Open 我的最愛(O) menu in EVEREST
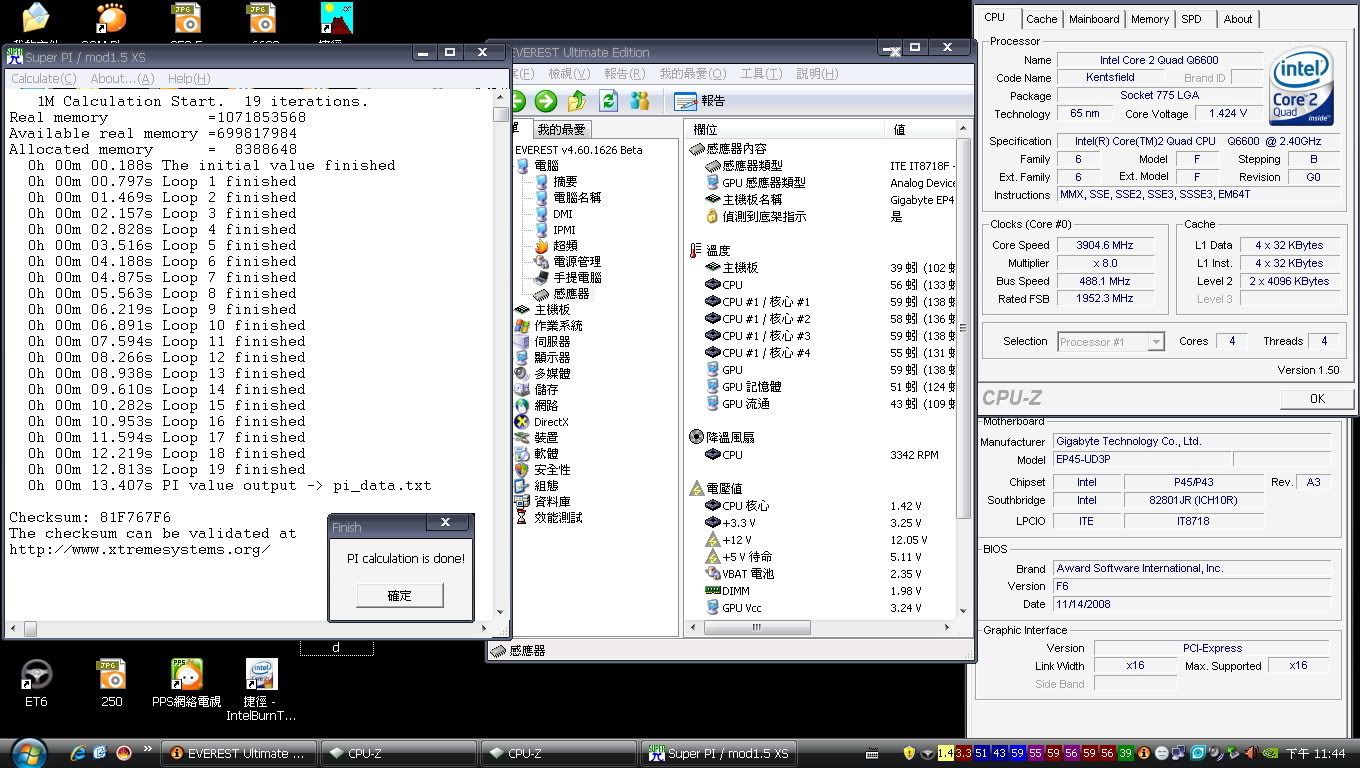1360x768 pixels. pyautogui.click(x=692, y=74)
